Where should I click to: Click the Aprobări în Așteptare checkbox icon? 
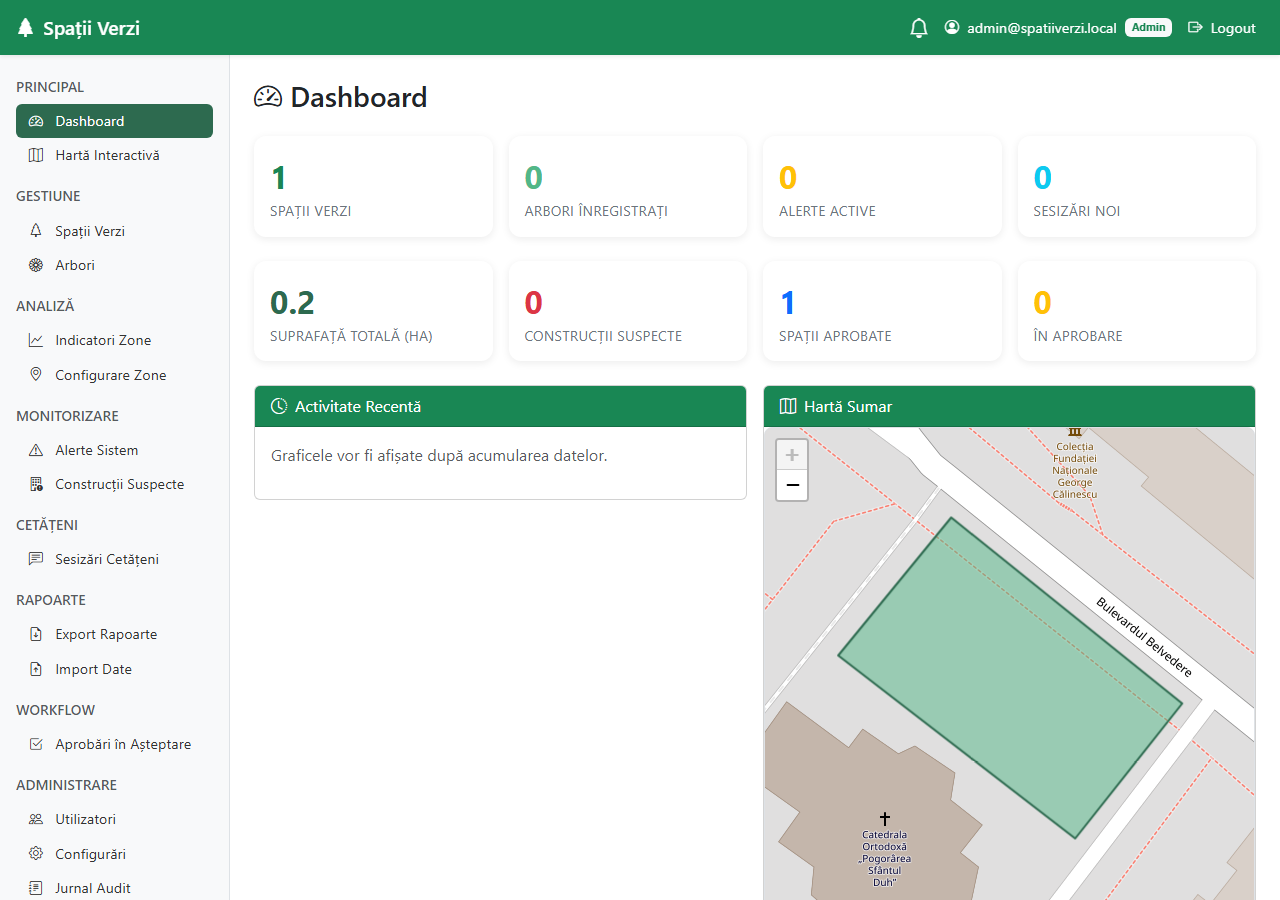36,744
